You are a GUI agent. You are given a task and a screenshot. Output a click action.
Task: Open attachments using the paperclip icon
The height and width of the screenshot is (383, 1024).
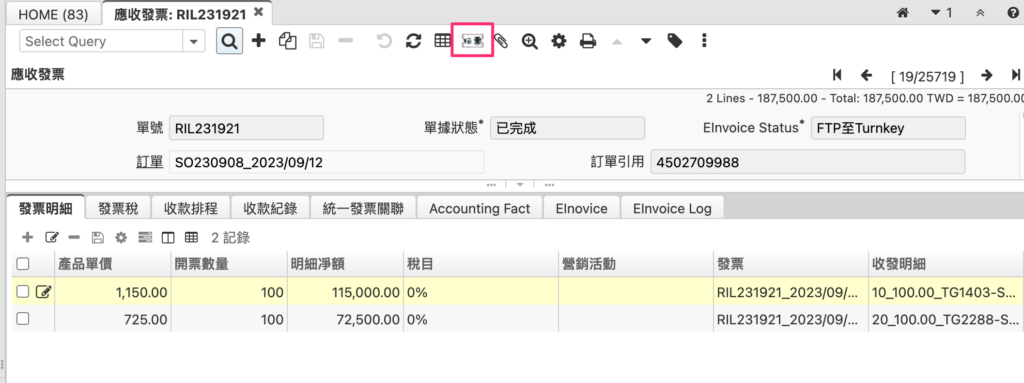point(501,41)
